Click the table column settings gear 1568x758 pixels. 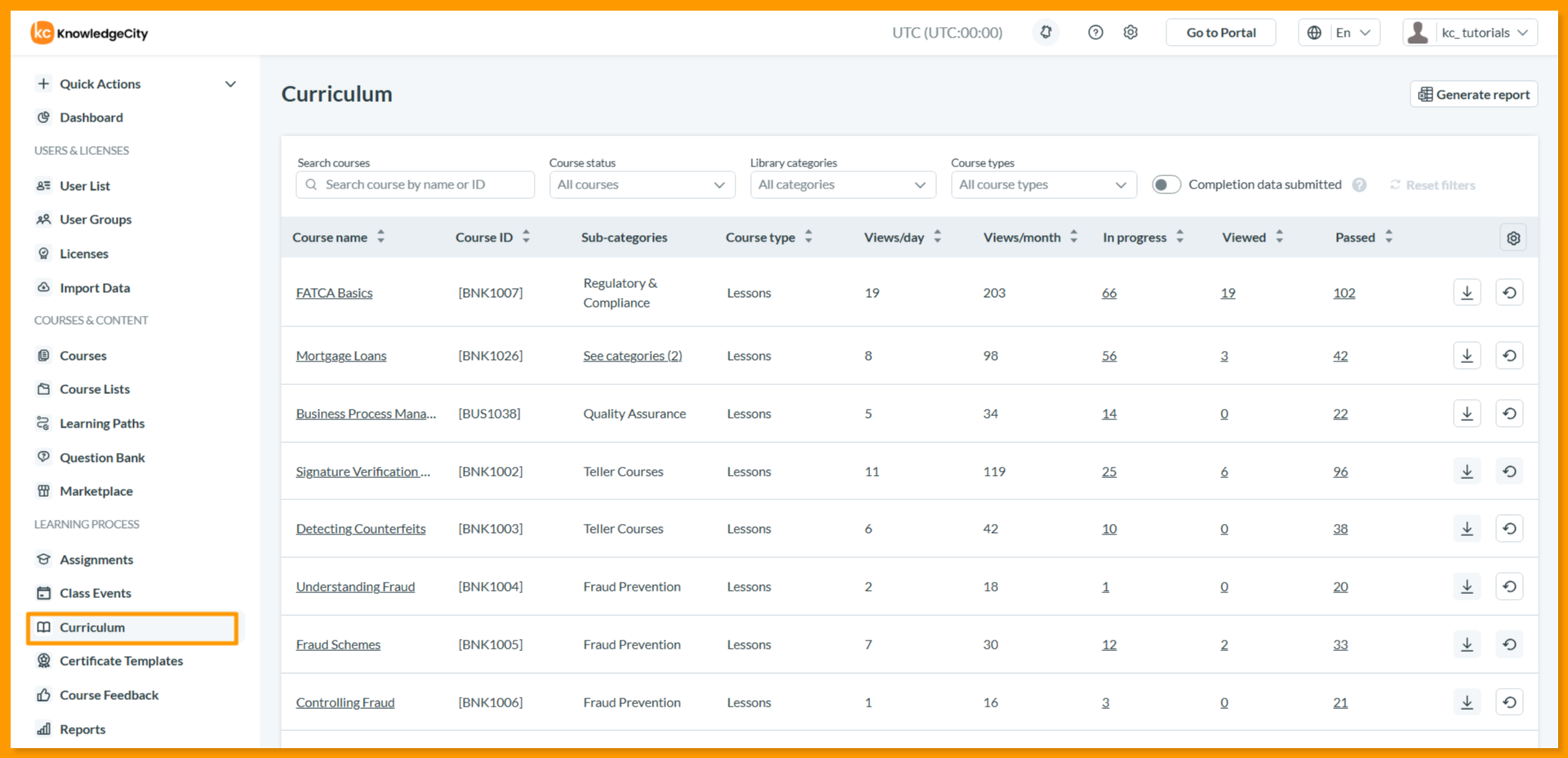[1513, 238]
